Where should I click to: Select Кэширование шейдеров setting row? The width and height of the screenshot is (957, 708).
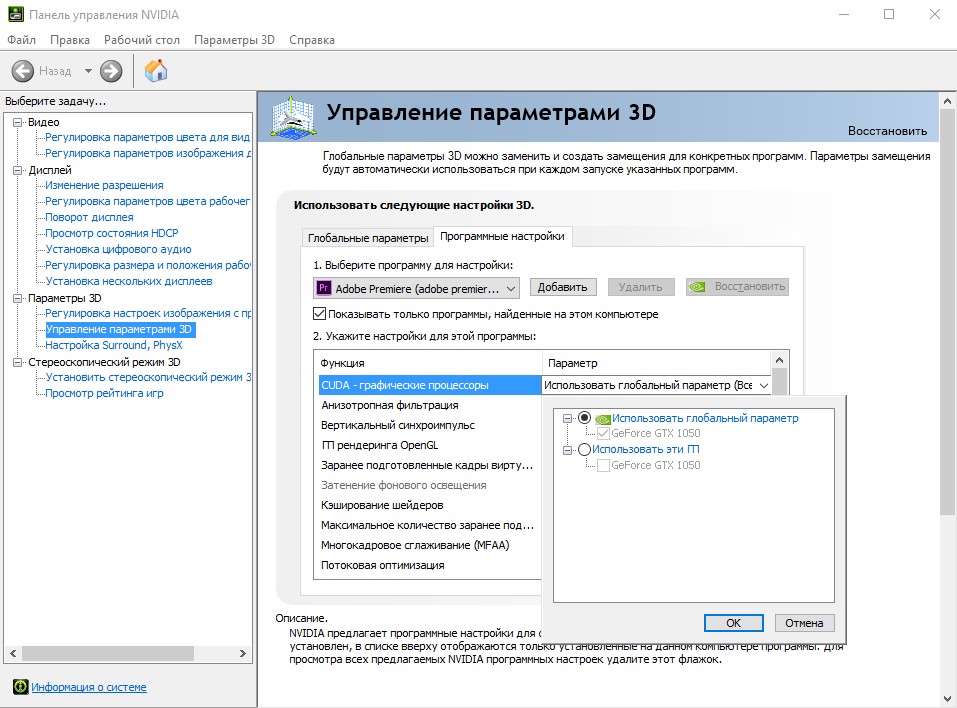click(x=430, y=505)
